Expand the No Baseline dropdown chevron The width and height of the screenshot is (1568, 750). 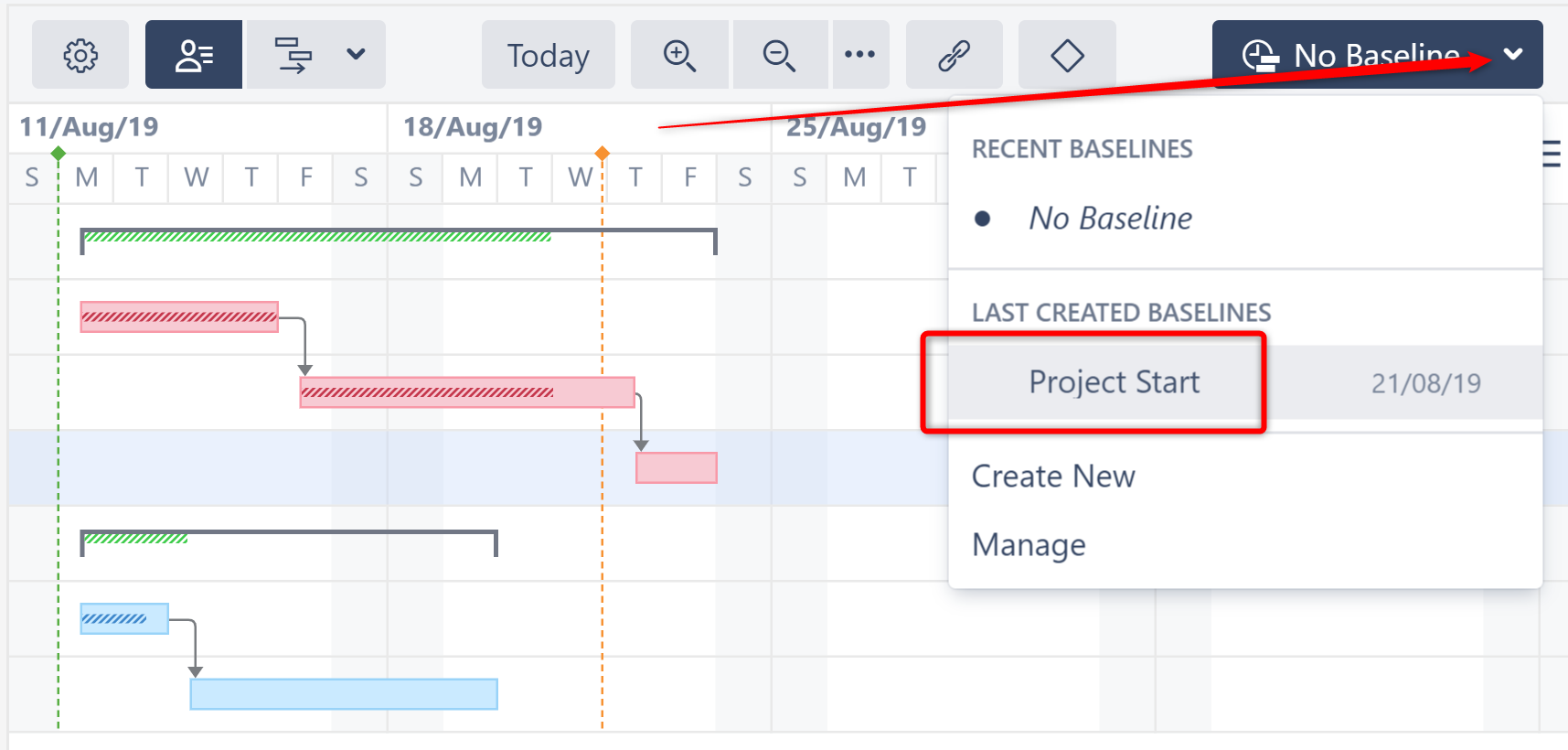coord(1513,55)
